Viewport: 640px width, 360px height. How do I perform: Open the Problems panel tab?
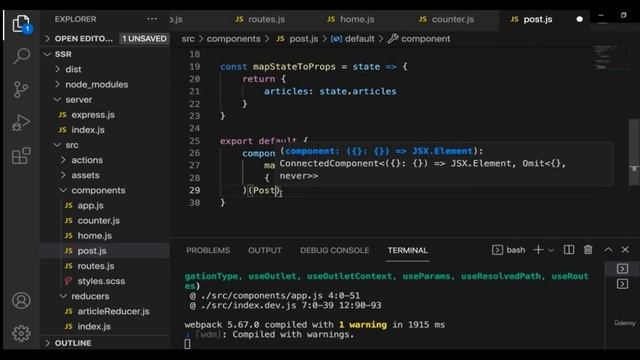pyautogui.click(x=208, y=250)
